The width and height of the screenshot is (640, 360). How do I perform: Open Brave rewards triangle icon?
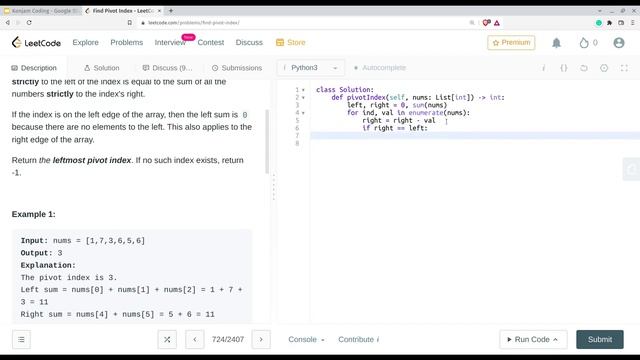pos(497,23)
